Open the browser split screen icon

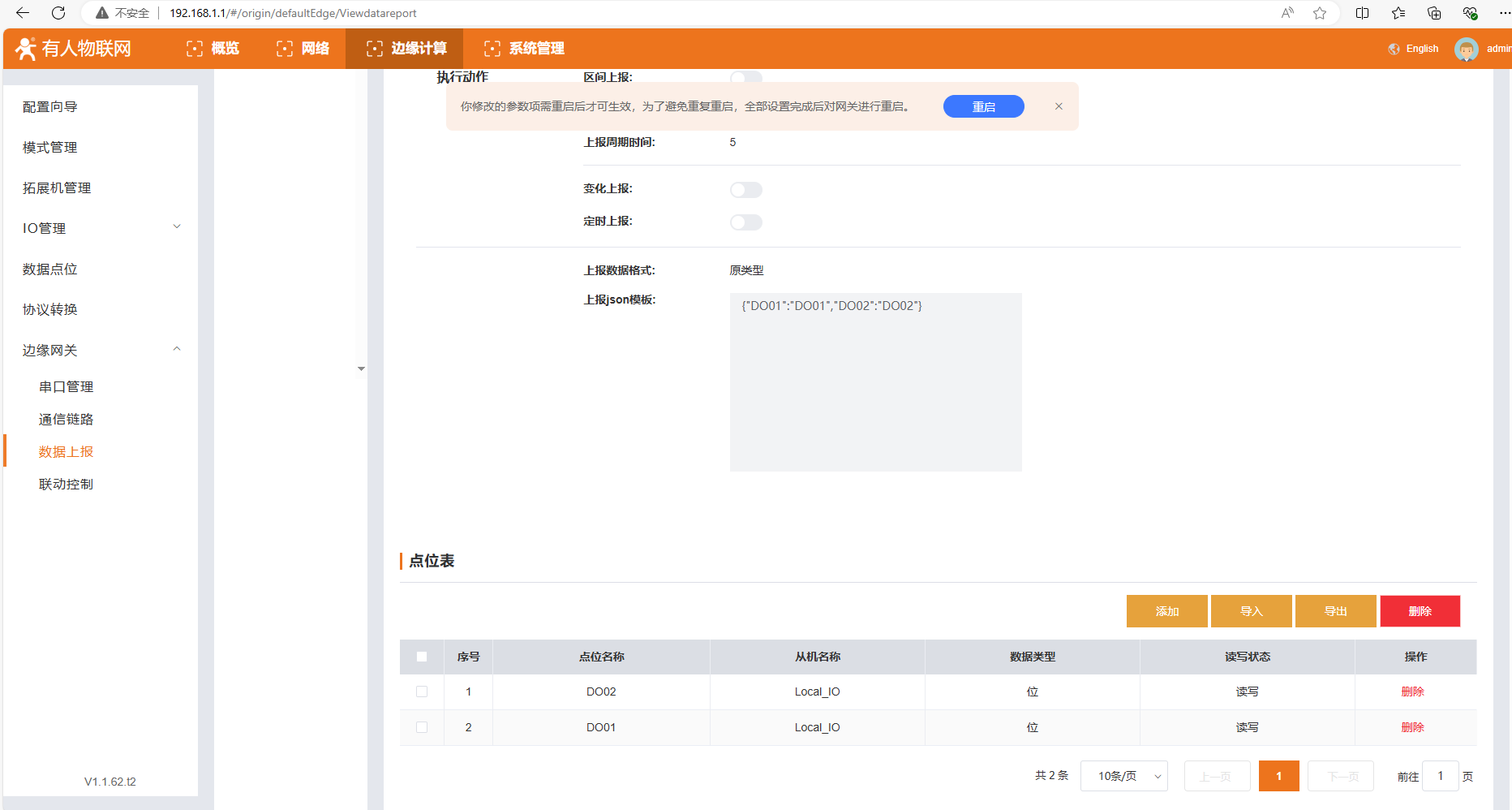(x=1362, y=13)
